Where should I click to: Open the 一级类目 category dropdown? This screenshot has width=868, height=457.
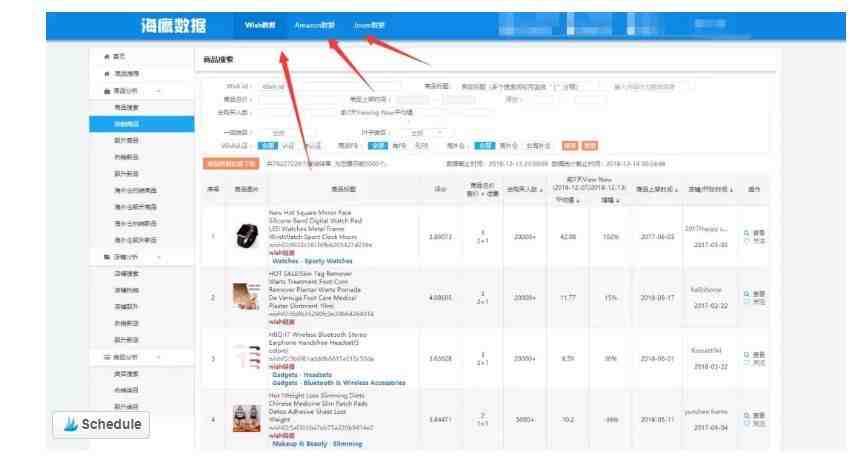pyautogui.click(x=286, y=133)
